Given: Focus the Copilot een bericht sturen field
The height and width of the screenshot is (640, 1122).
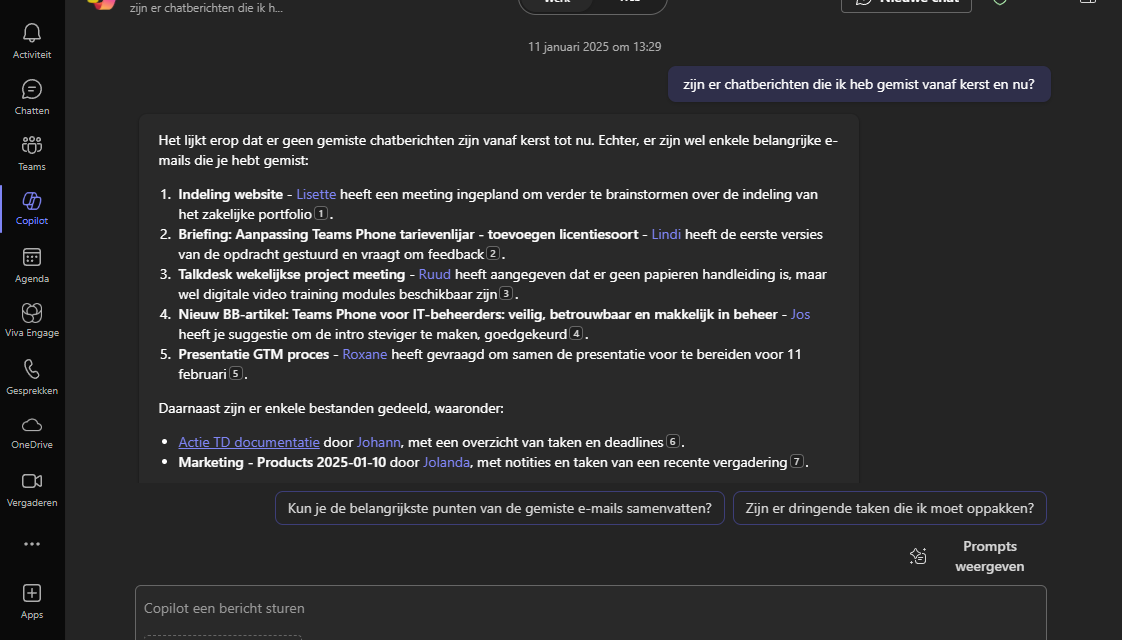Looking at the screenshot, I should (x=590, y=608).
